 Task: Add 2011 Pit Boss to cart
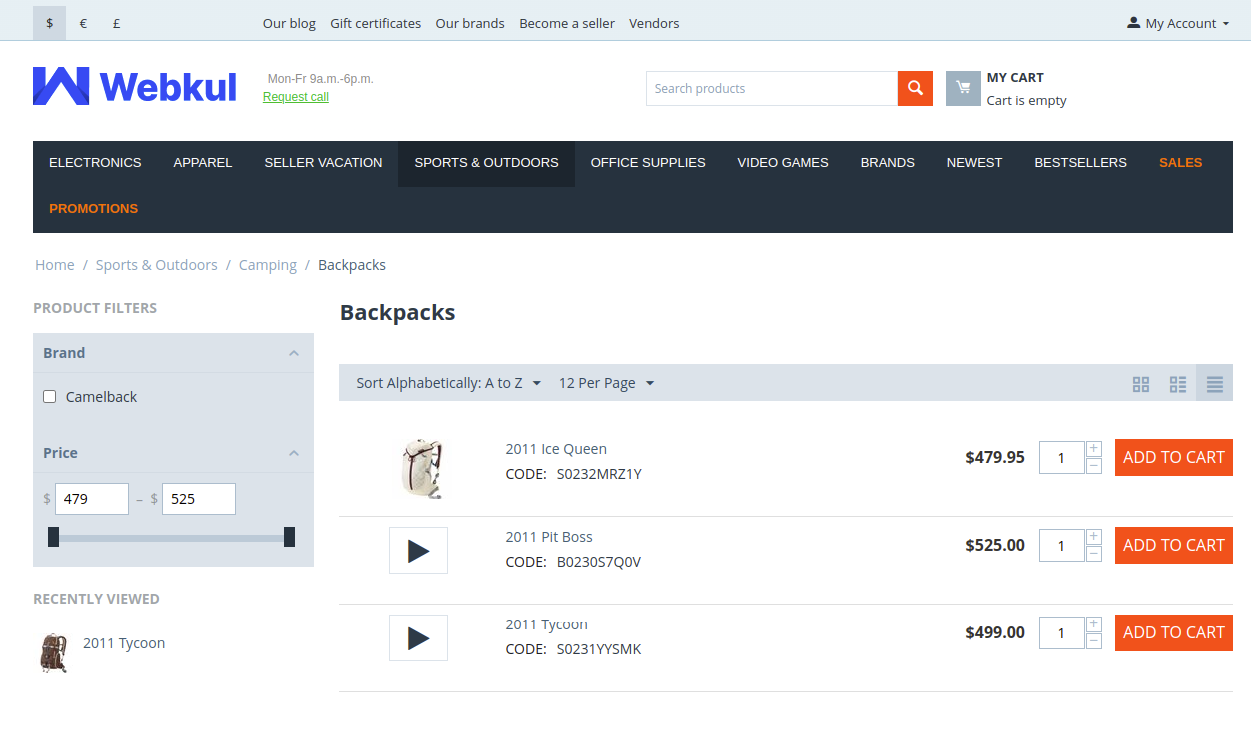click(1173, 545)
